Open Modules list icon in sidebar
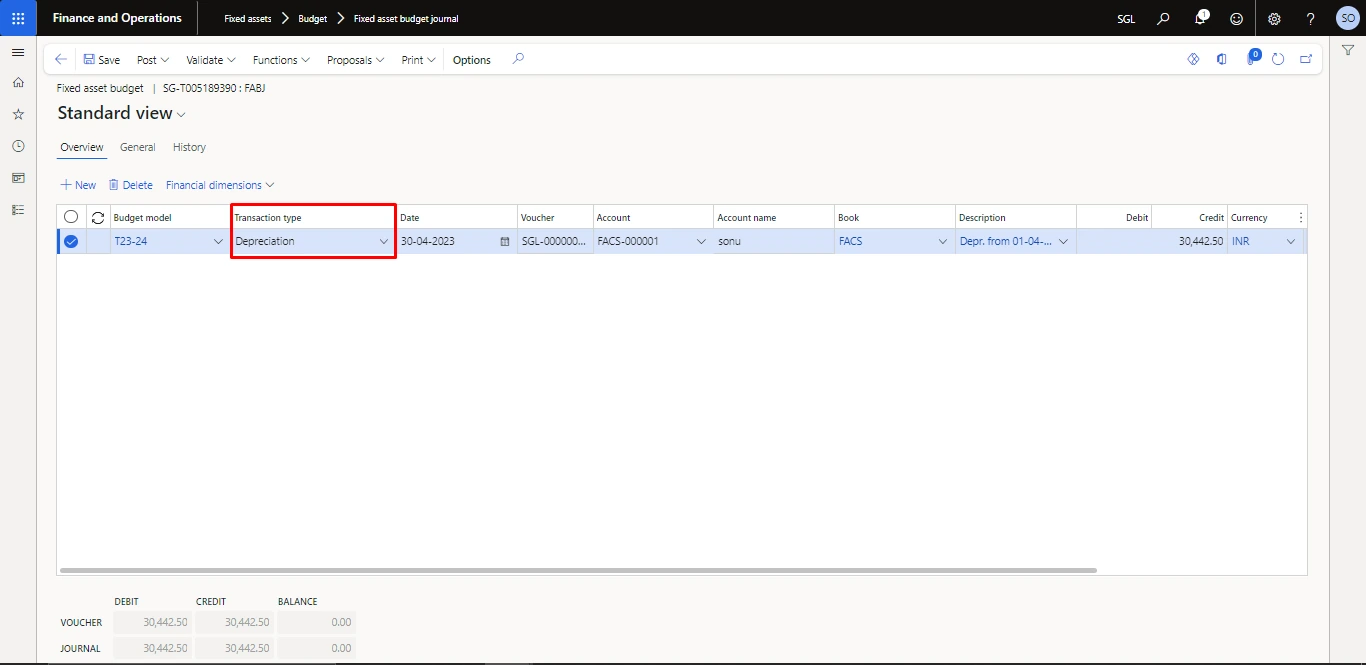1366x665 pixels. (x=18, y=210)
